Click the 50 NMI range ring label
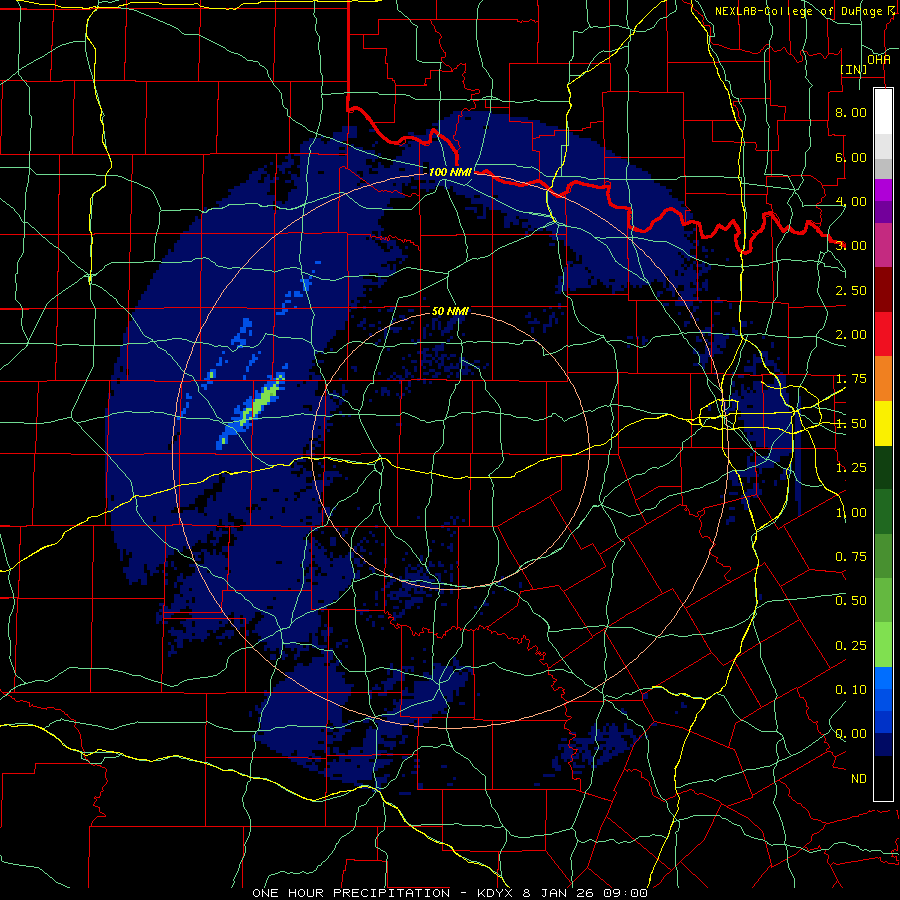This screenshot has height=900, width=900. click(x=450, y=311)
